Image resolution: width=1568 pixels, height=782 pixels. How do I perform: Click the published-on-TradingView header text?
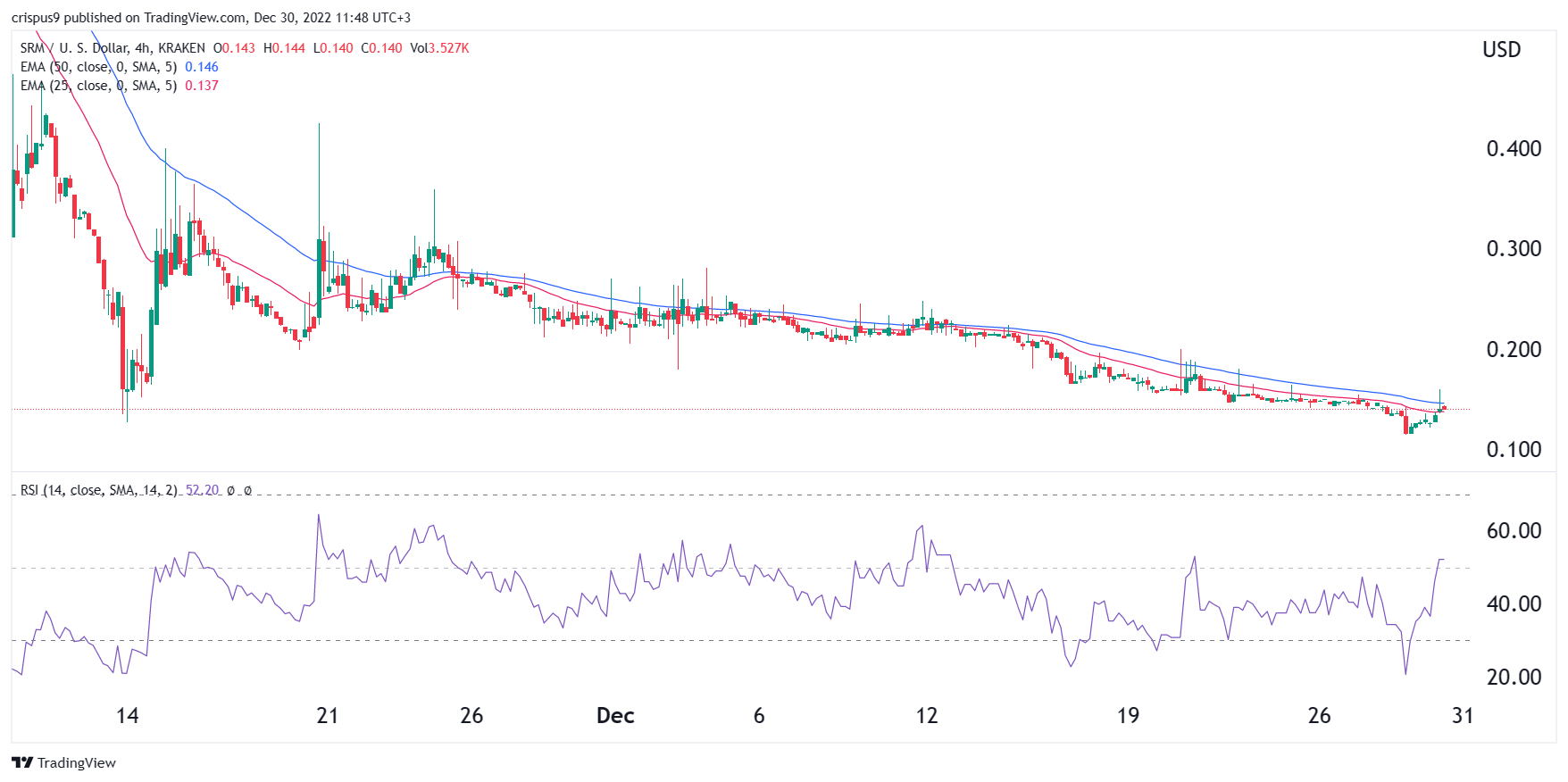(x=212, y=17)
